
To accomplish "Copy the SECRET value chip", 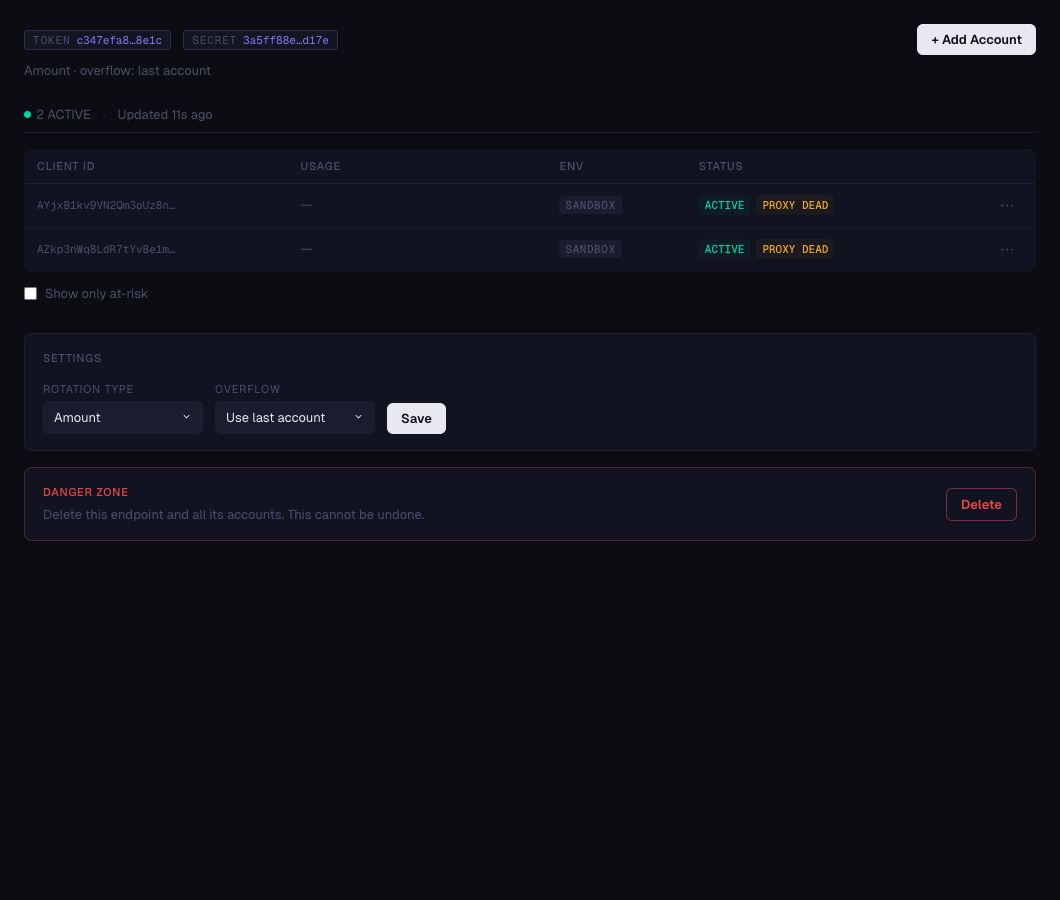I will [260, 40].
